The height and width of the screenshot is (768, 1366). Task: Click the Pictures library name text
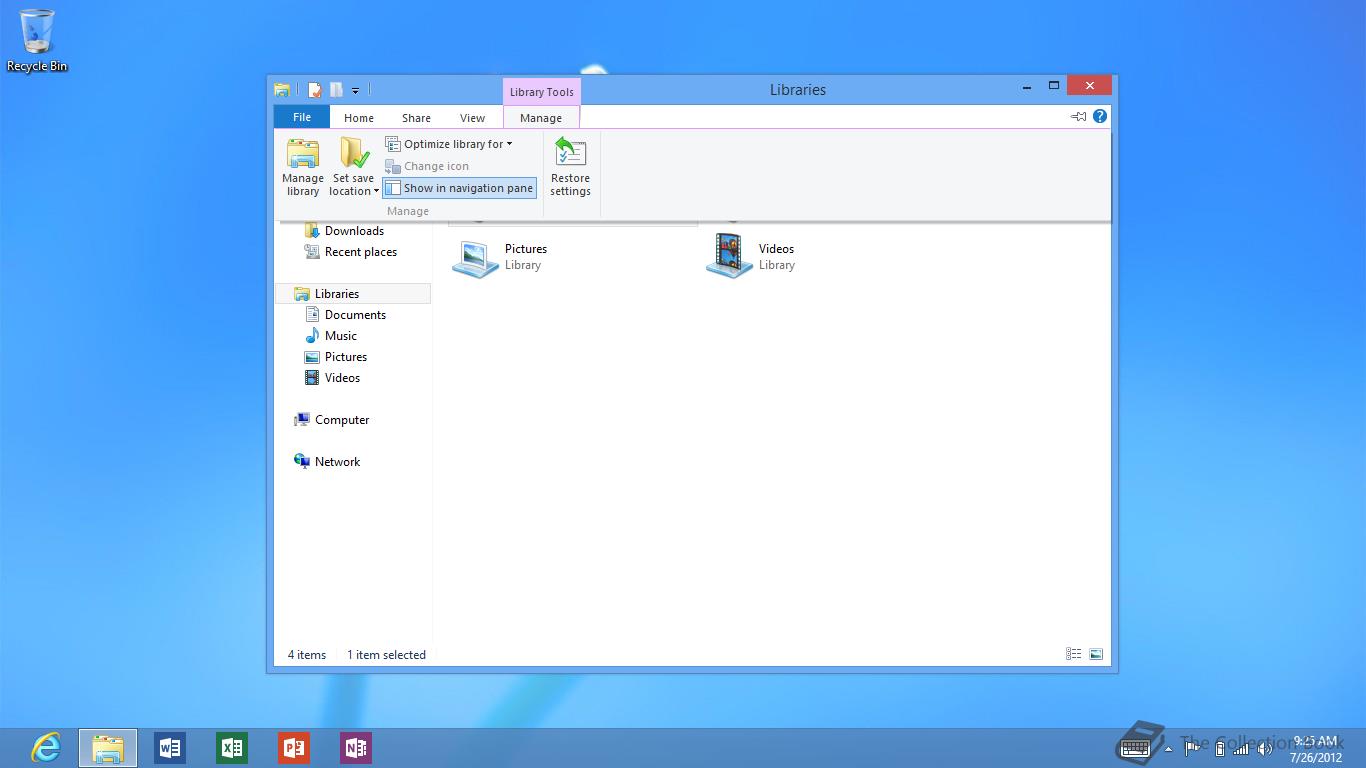[x=526, y=249]
